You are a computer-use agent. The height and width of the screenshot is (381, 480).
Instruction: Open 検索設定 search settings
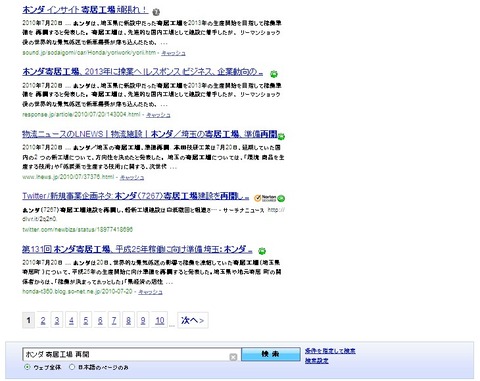pyautogui.click(x=317, y=361)
